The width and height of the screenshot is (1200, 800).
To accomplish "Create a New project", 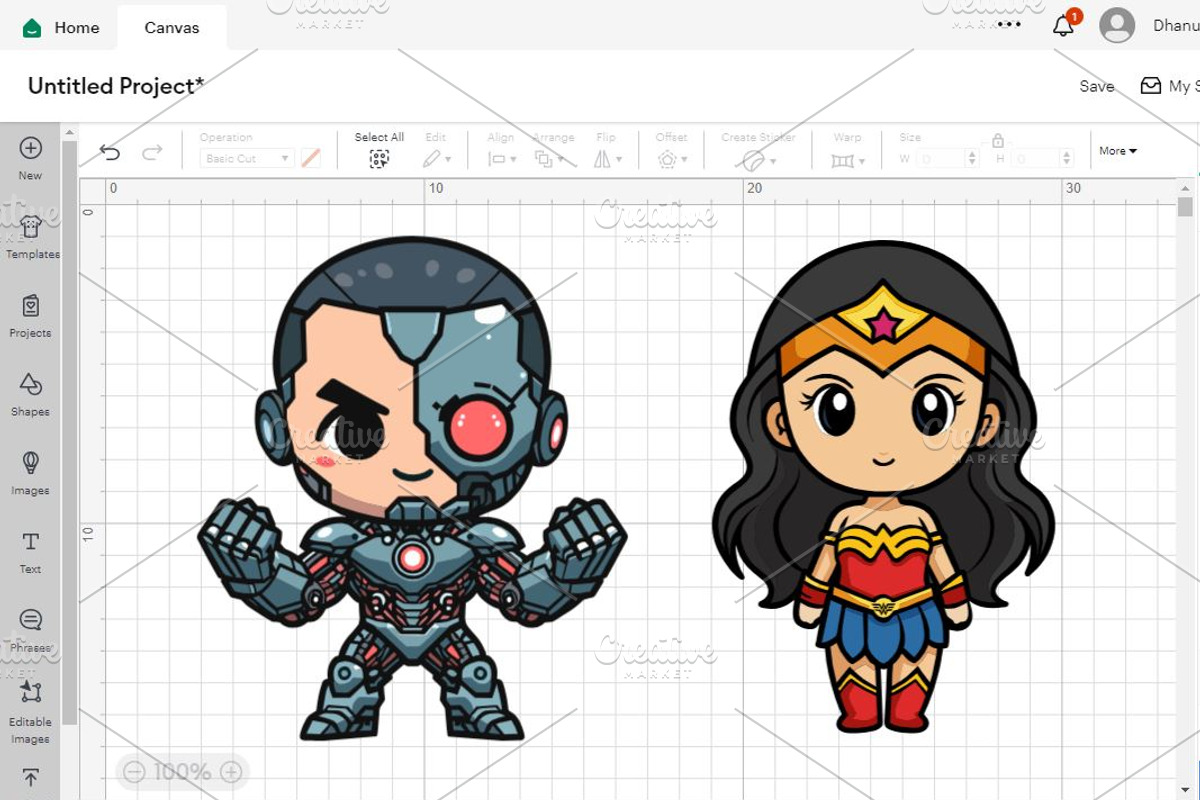I will coord(31,158).
